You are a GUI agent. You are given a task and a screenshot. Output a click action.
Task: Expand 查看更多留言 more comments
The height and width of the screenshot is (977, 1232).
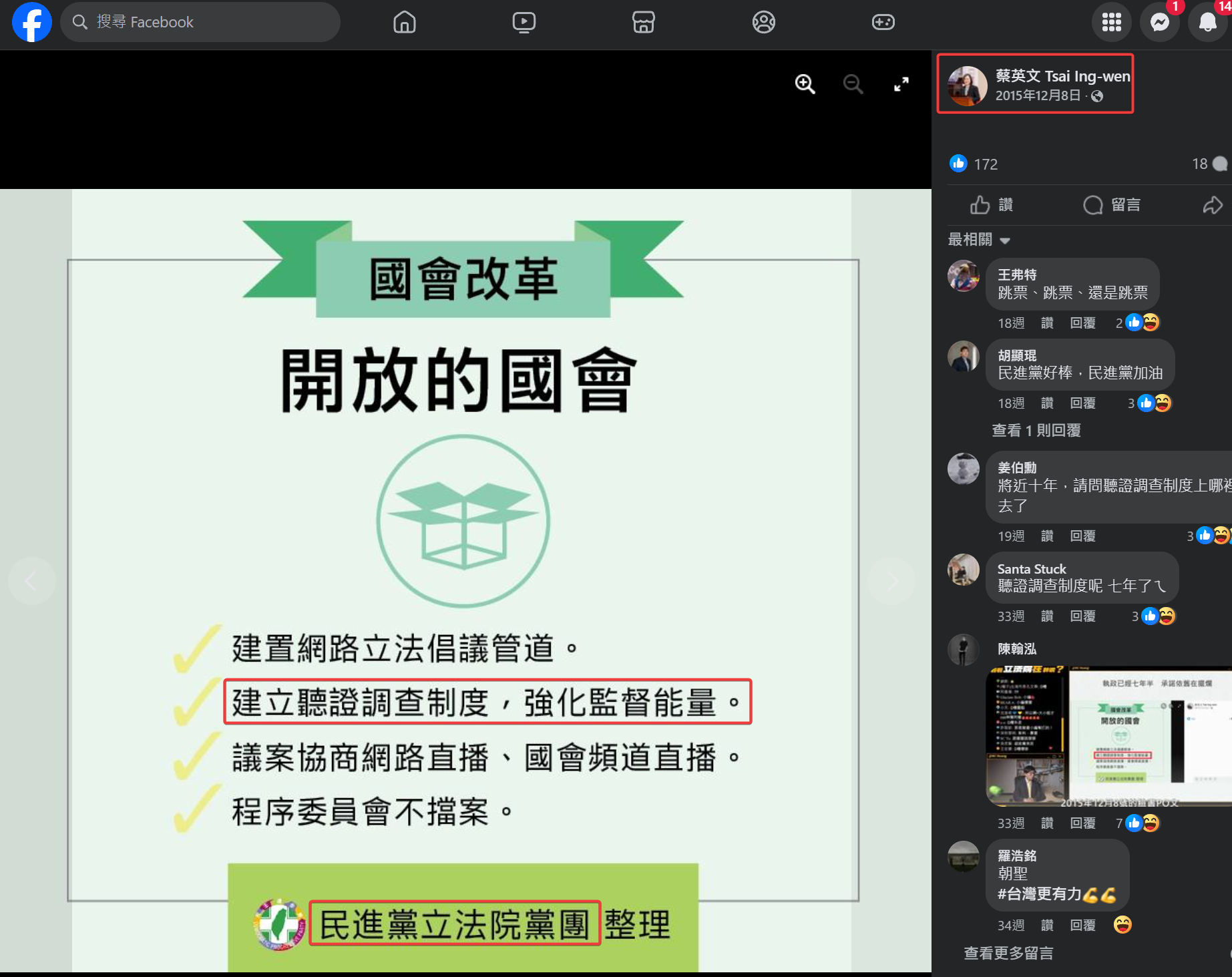pos(1008,954)
